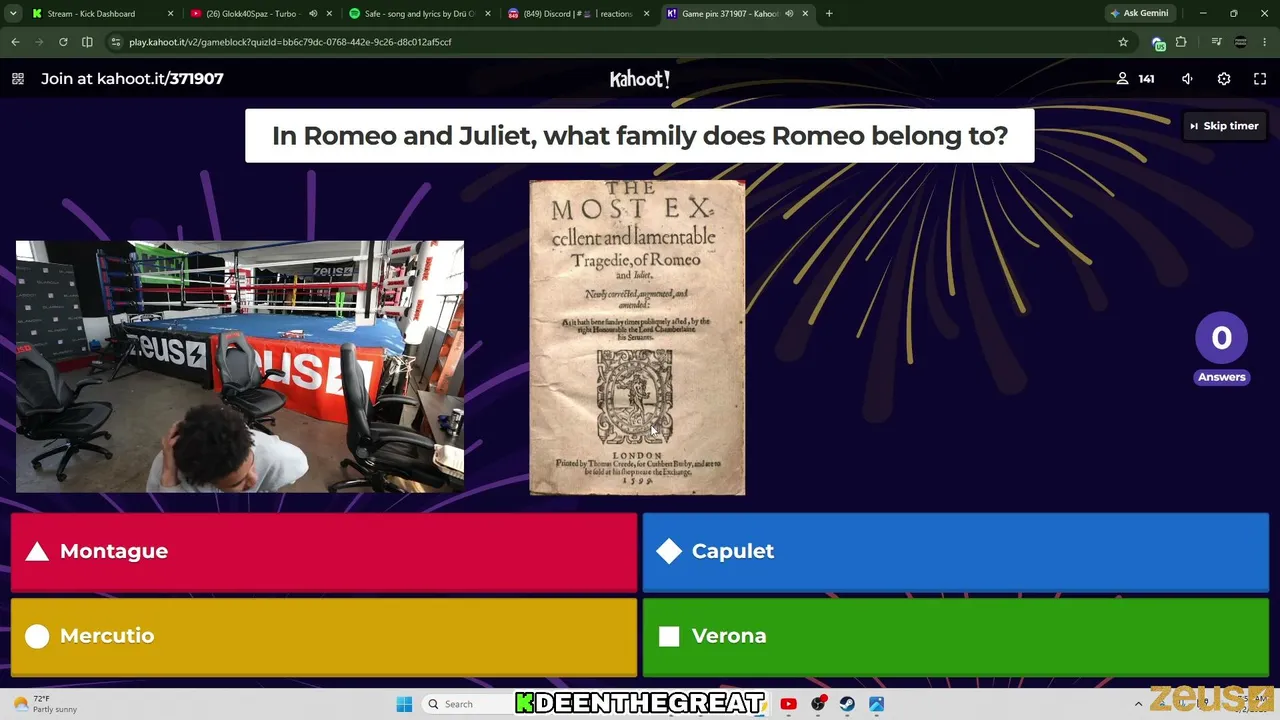
Task: Close the Safe song lyrics tab
Action: [487, 14]
